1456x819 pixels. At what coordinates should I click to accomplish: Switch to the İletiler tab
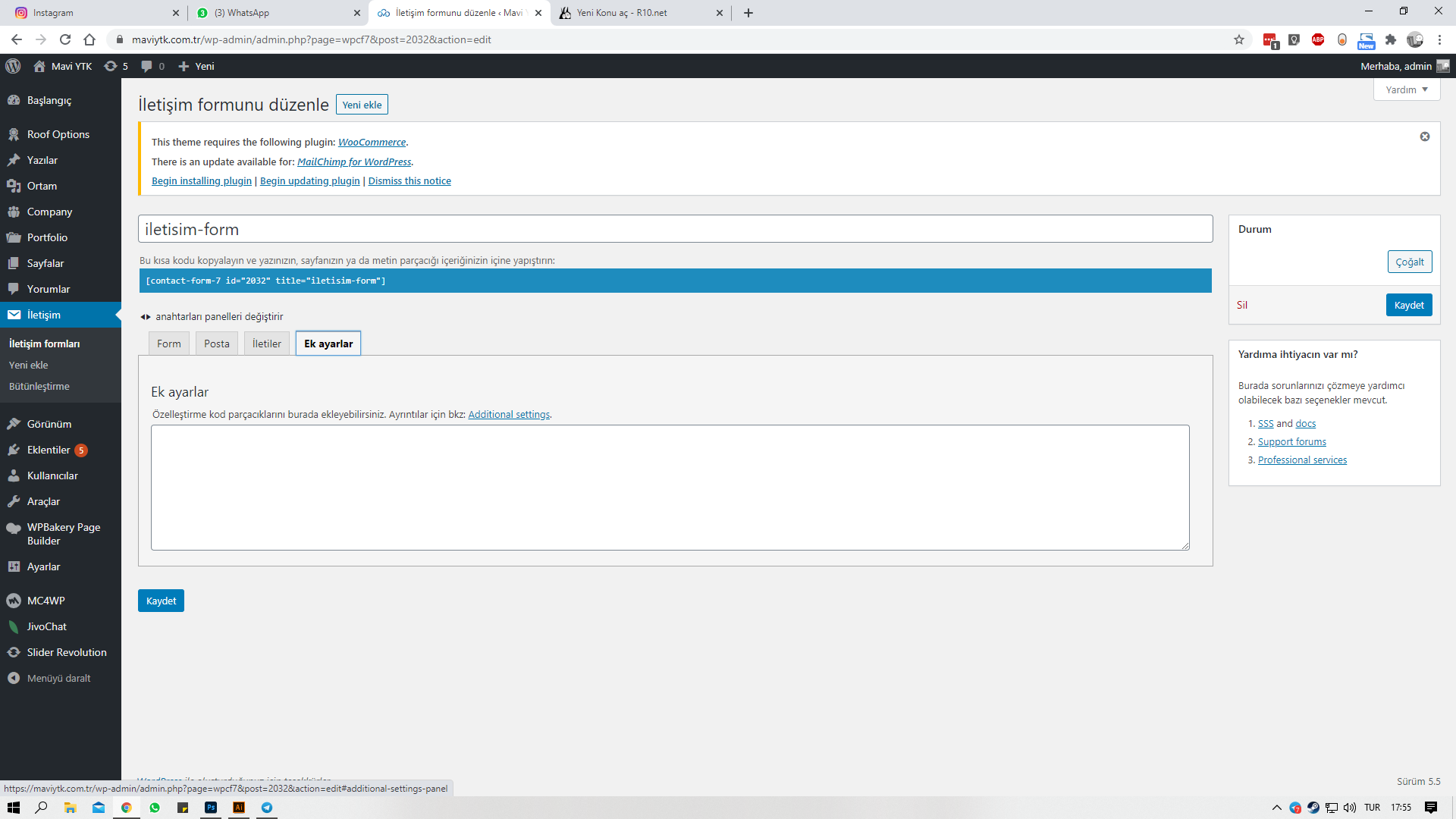(266, 344)
